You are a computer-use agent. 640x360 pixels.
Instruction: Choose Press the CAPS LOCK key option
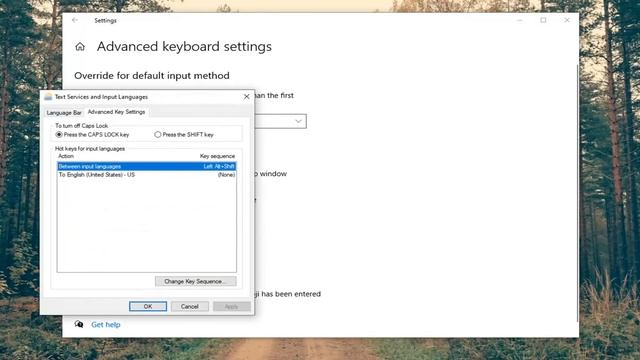tap(93, 134)
